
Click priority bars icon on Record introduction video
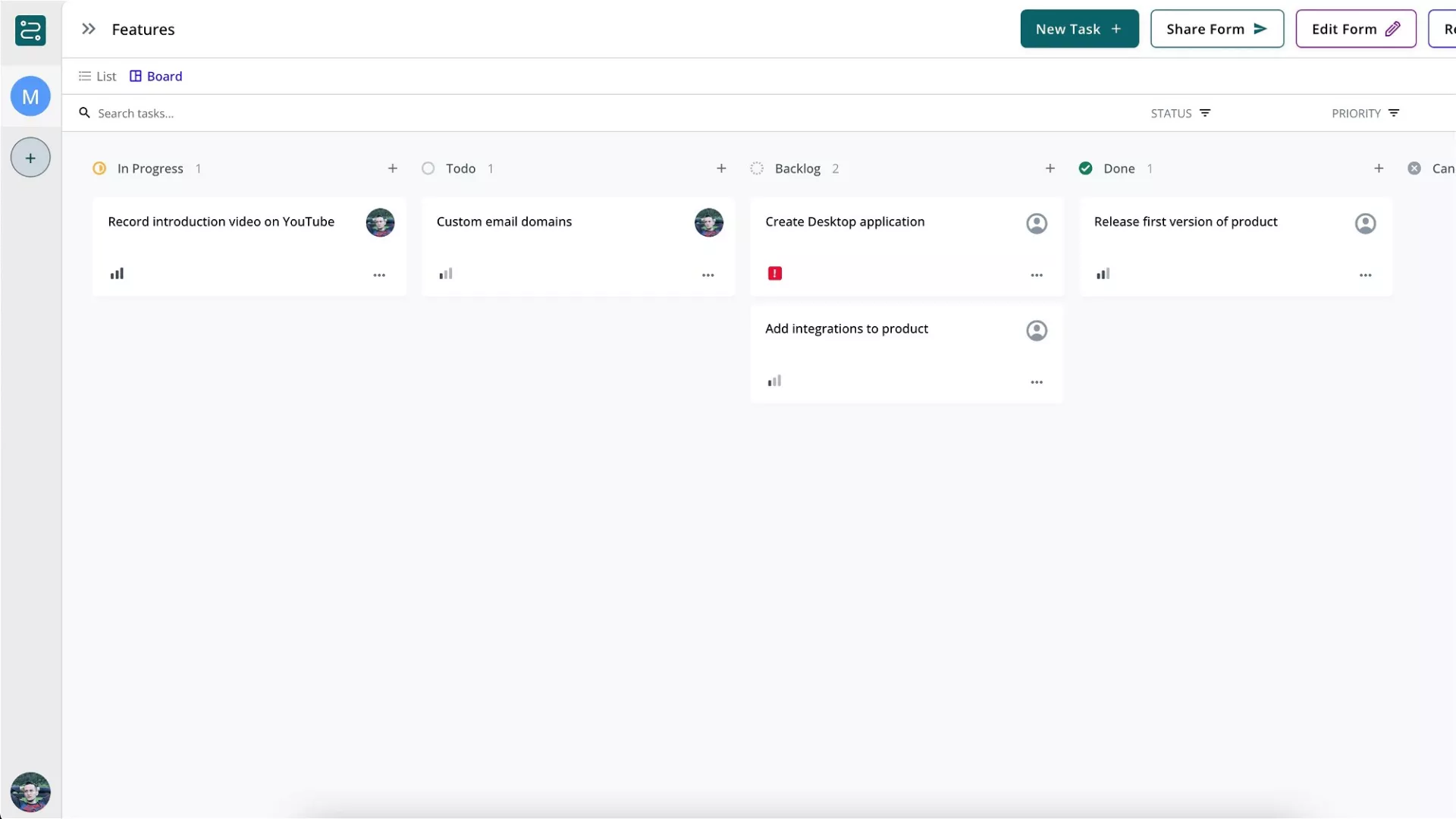(117, 274)
